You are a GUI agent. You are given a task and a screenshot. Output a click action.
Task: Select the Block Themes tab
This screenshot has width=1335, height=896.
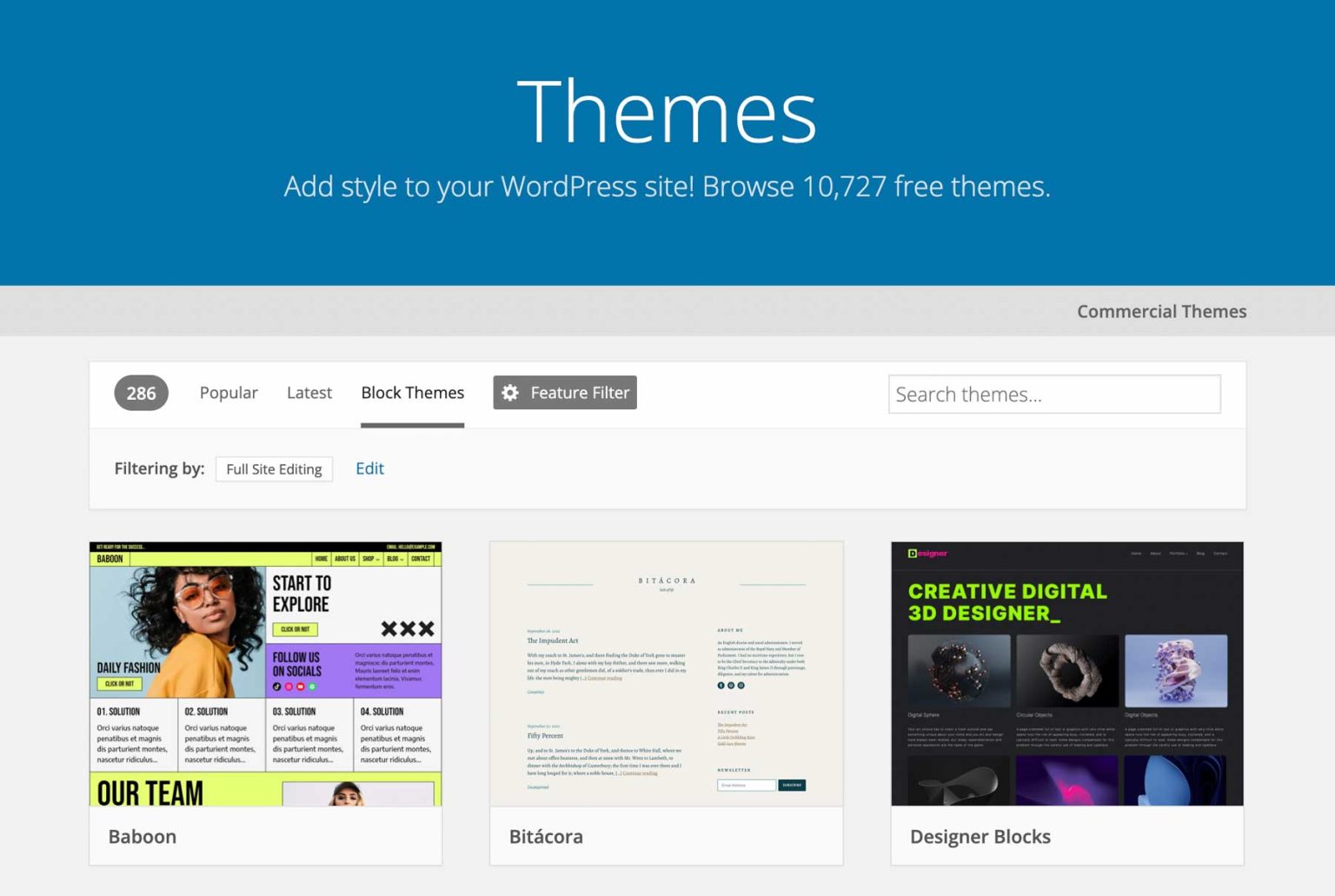(x=412, y=393)
